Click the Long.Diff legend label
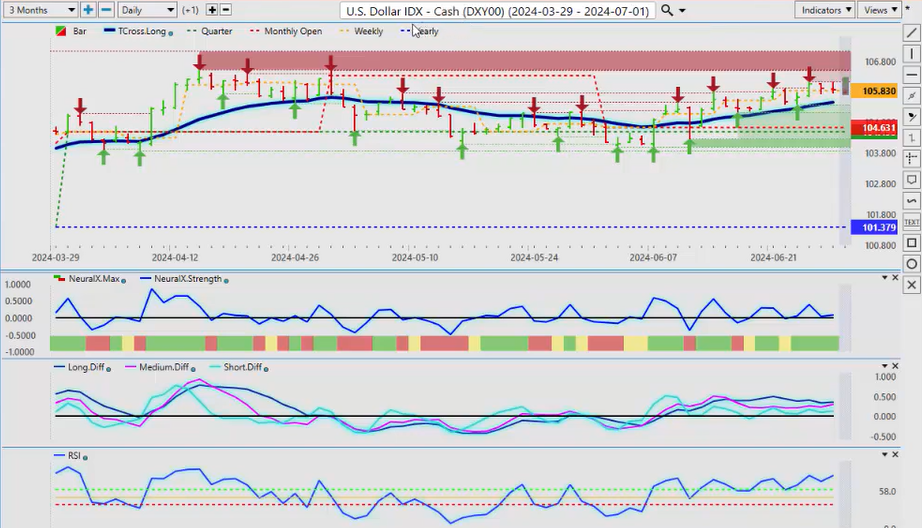The width and height of the screenshot is (922, 528). point(86,367)
